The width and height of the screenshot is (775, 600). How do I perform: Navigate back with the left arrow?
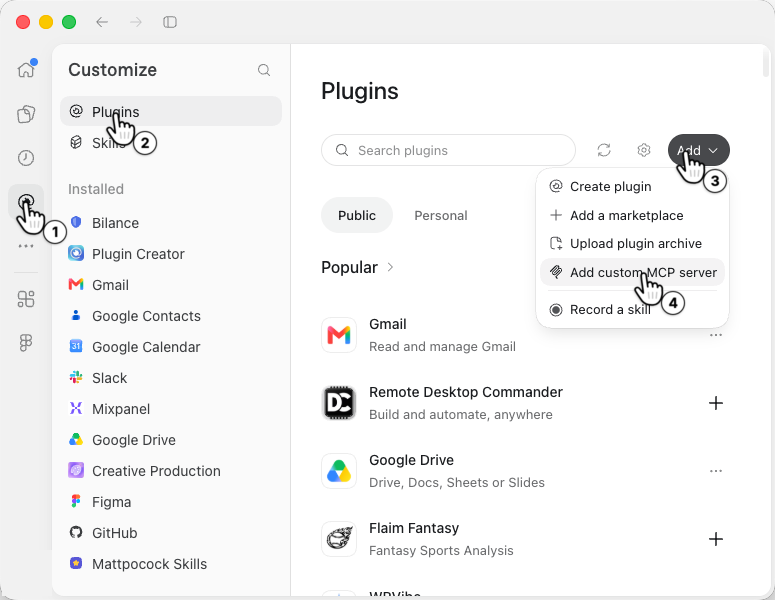(x=102, y=22)
